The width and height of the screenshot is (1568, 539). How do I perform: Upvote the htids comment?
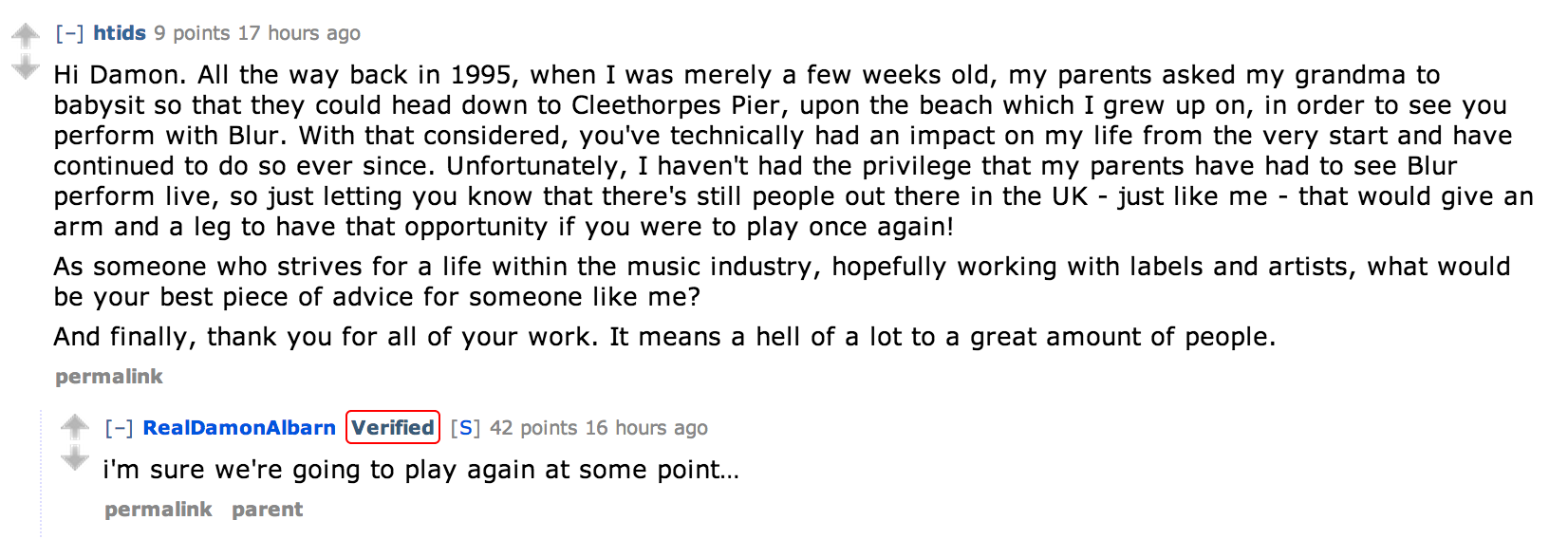26,36
